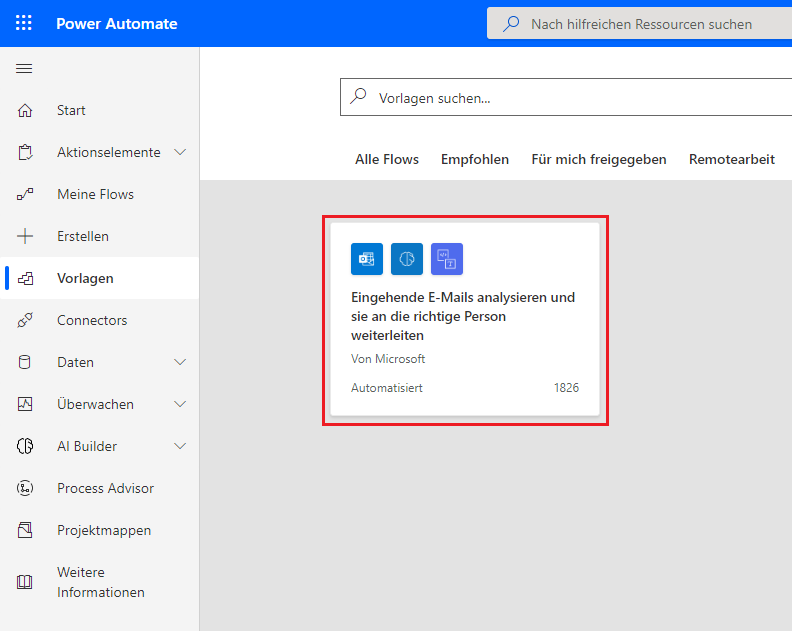
Task: Click the AI Builder label in the sidebar
Action: (87, 446)
